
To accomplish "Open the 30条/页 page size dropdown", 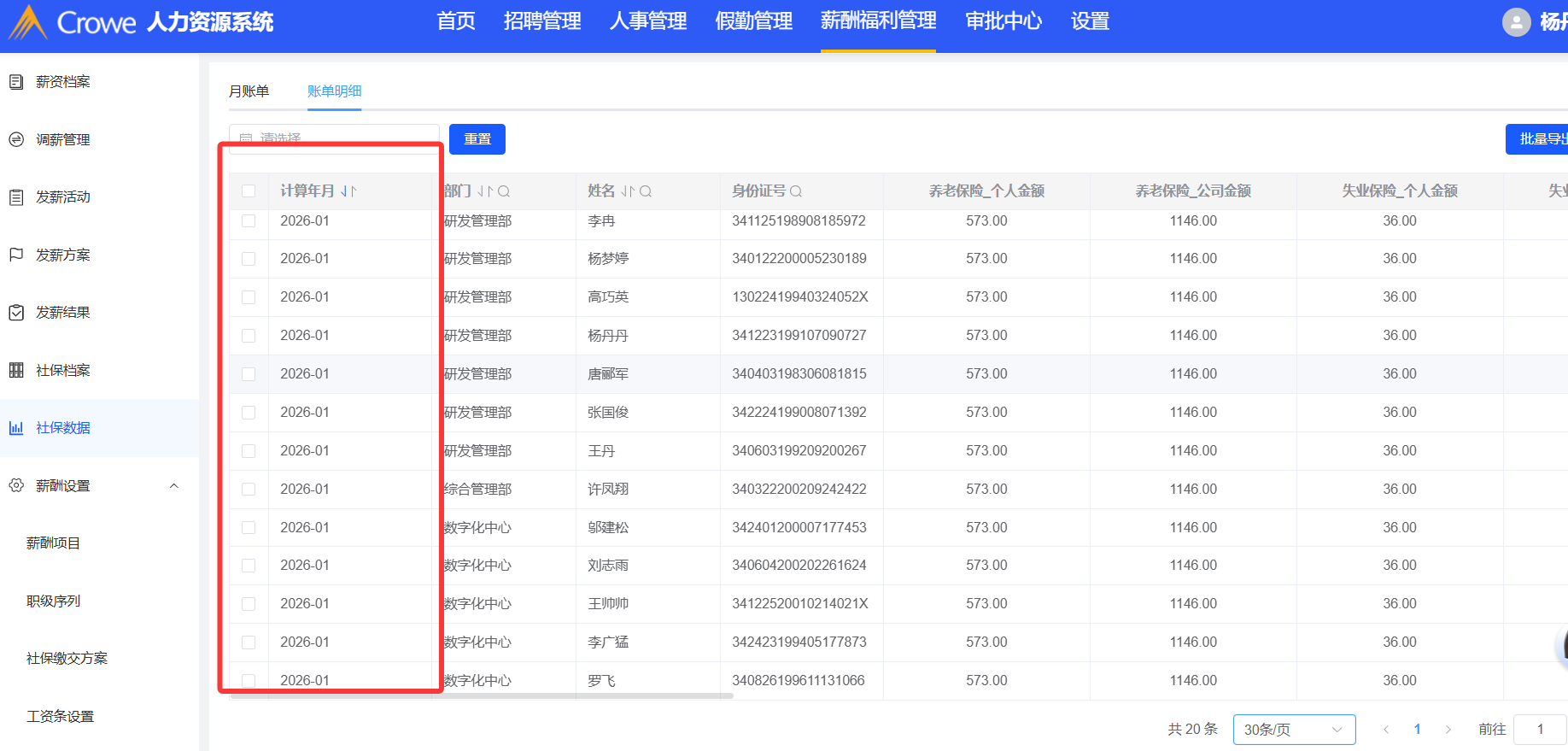I will pos(1293,730).
